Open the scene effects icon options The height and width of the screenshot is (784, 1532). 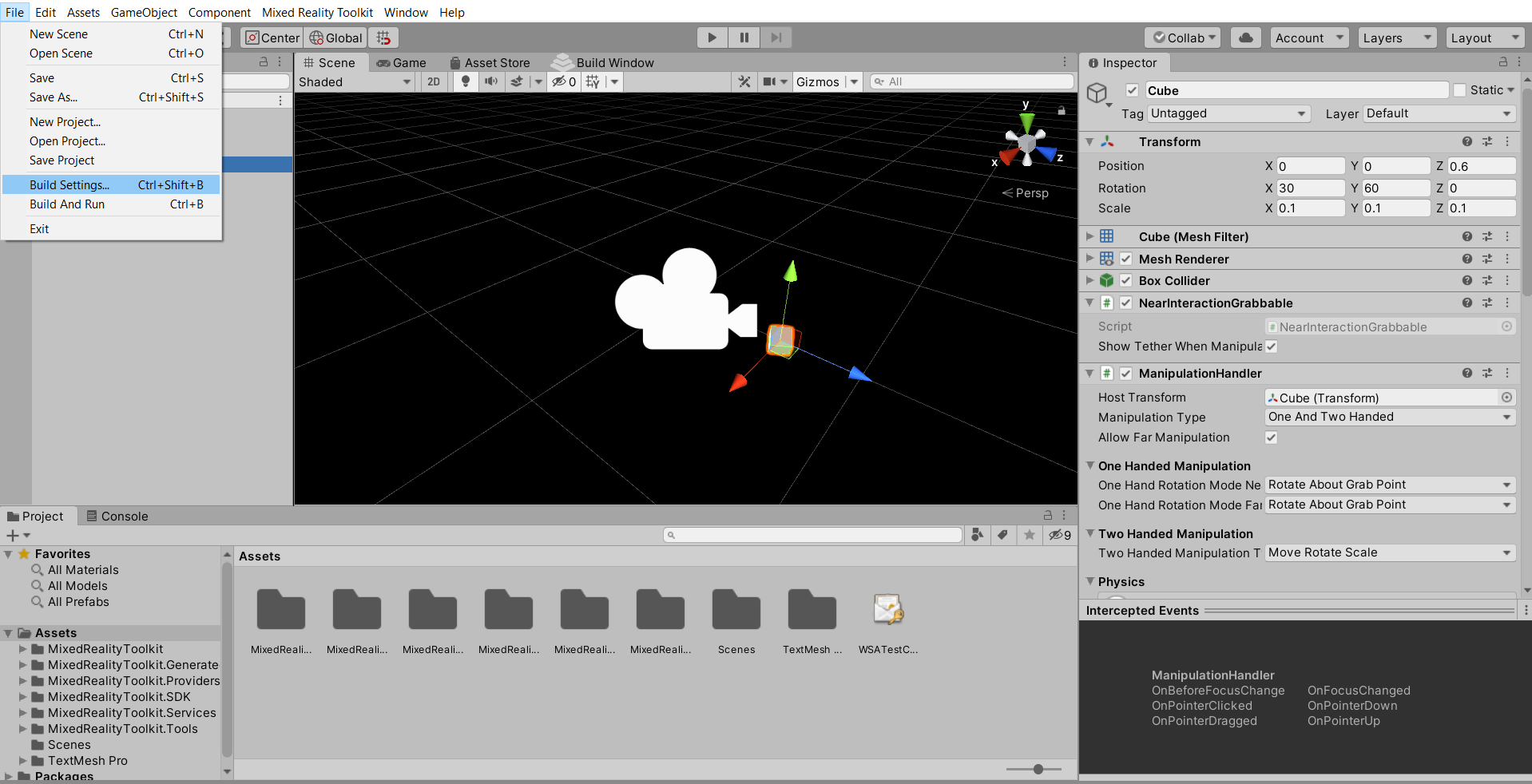pos(517,81)
